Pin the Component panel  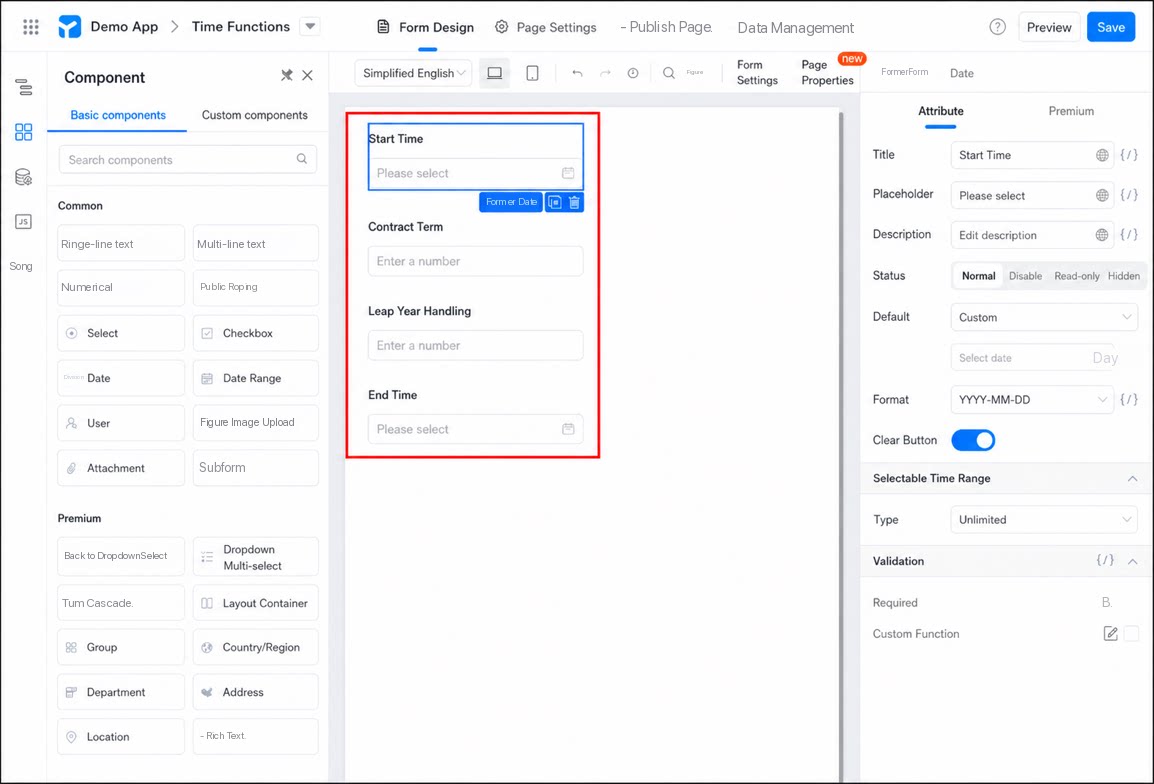tap(286, 75)
